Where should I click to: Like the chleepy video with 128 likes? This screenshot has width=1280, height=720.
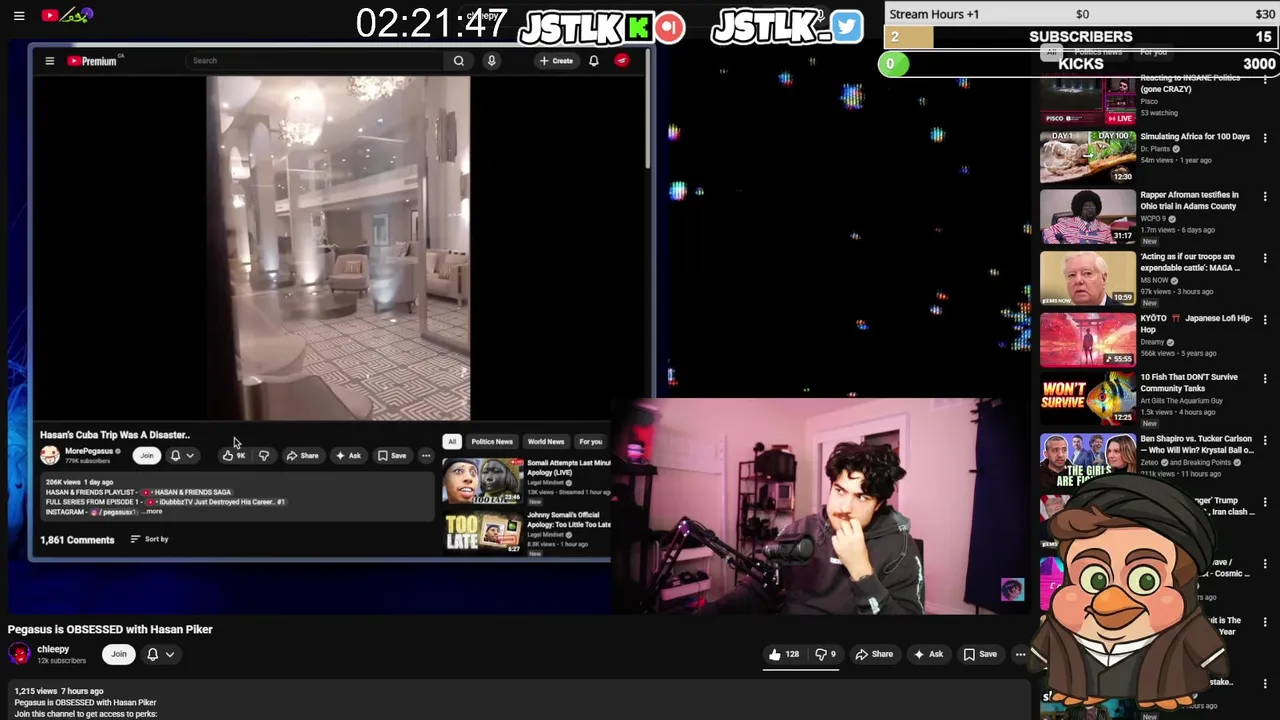pos(784,654)
